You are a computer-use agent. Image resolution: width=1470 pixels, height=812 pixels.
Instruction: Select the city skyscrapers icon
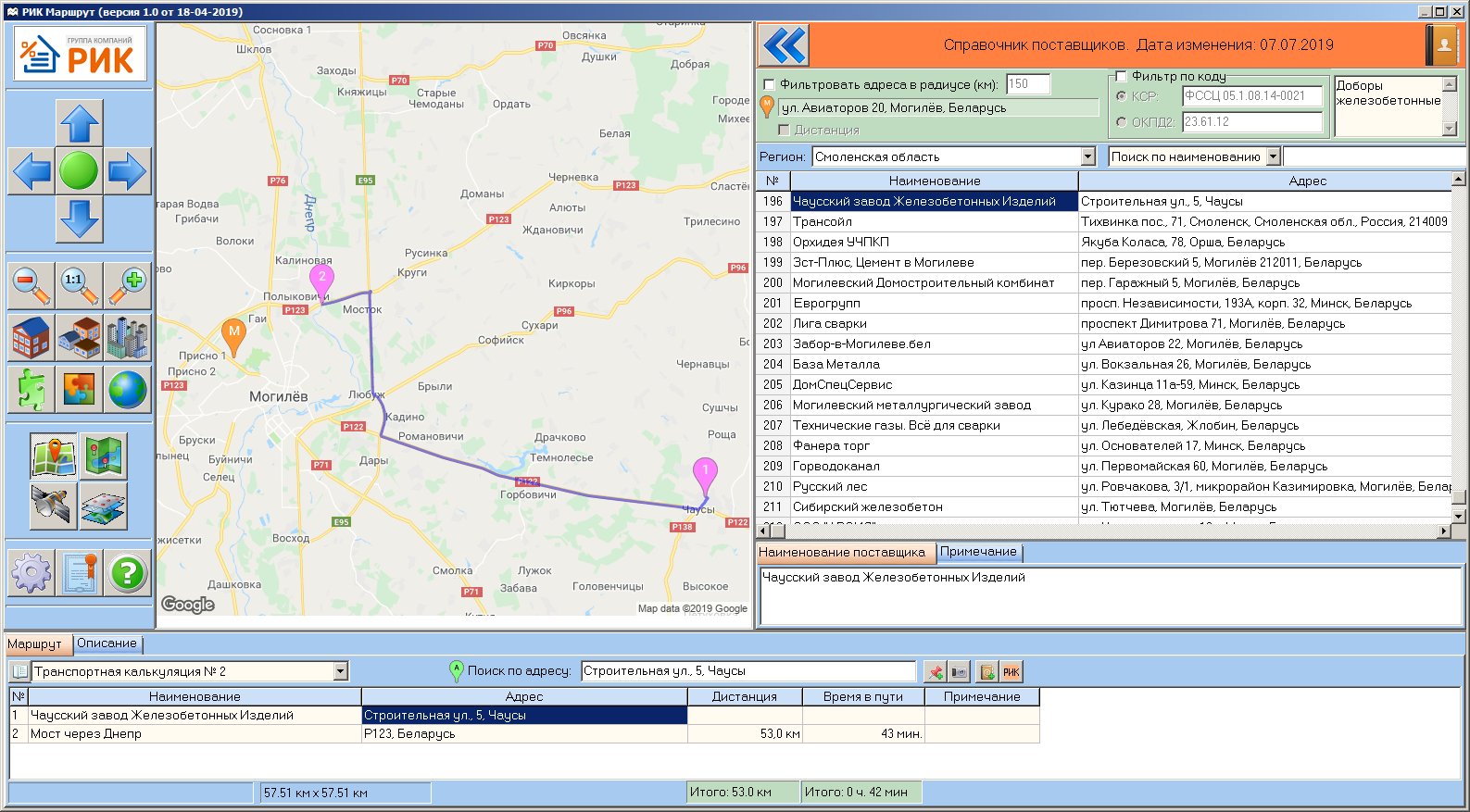(x=127, y=337)
